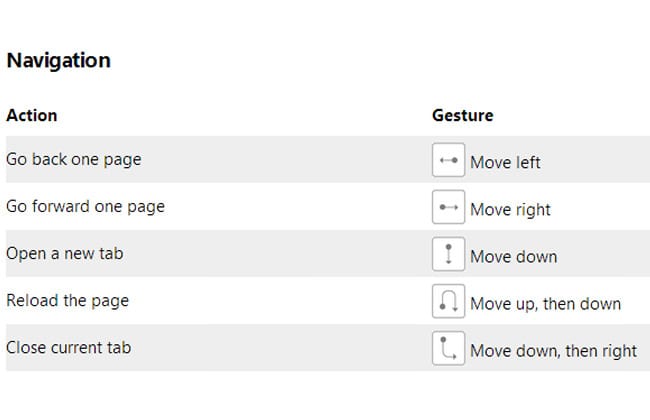Click the Navigation section heading
Viewport: 650px width, 420px height.
click(59, 61)
